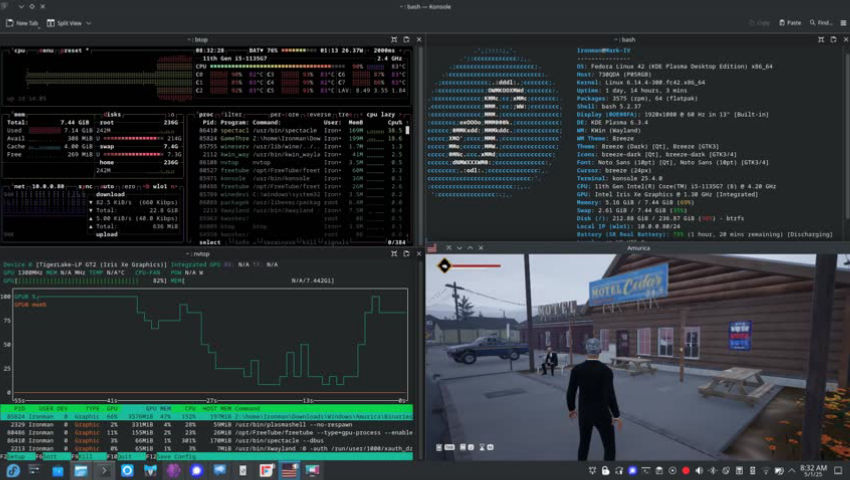Toggle auto scaling in btop net box
The width and height of the screenshot is (850, 480).
tap(107, 186)
